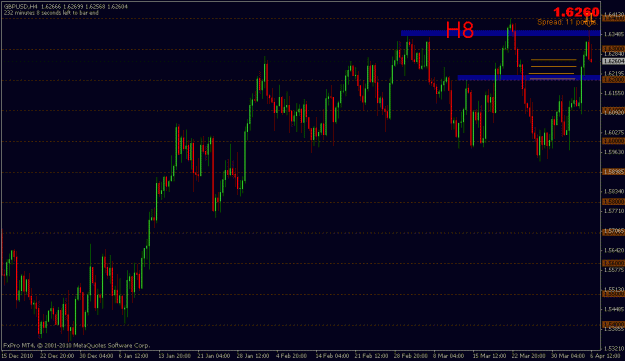Image resolution: width=625 pixels, height=361 pixels.
Task: Click the 14 Feb 04:00 label on time axis
Action: 332,355
